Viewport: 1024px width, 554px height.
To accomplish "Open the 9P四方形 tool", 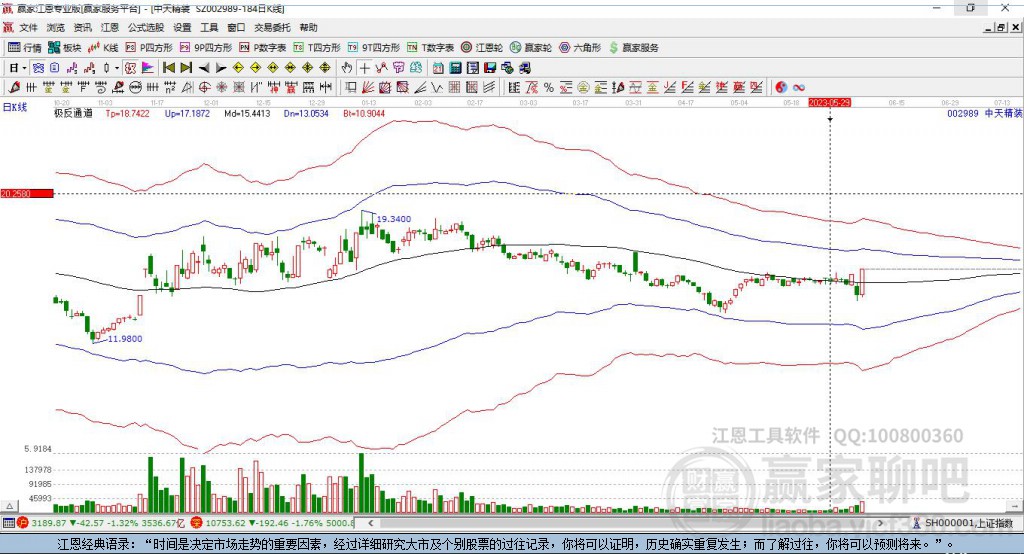I will tap(206, 48).
